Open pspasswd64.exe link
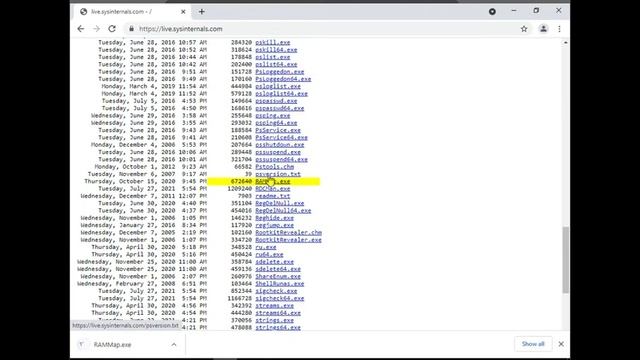This screenshot has width=640, height=360. pos(280,108)
